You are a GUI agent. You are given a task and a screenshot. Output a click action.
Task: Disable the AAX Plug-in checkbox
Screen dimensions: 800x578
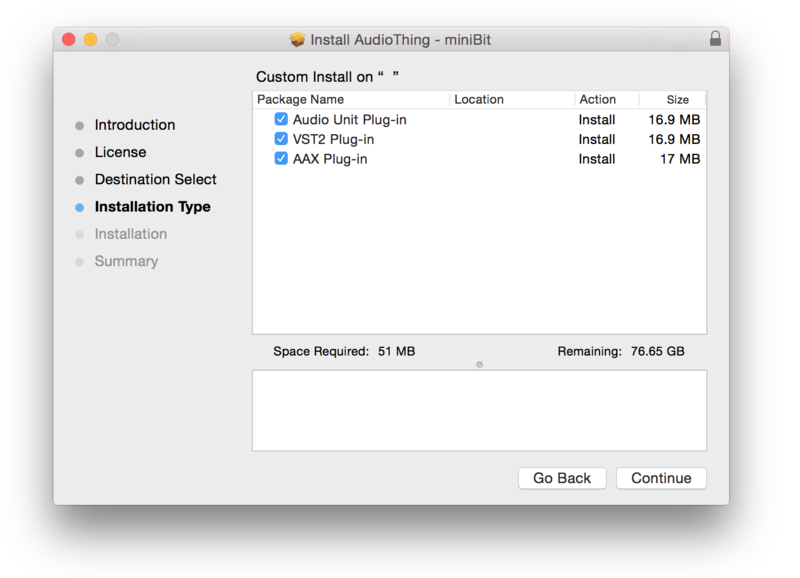281,159
